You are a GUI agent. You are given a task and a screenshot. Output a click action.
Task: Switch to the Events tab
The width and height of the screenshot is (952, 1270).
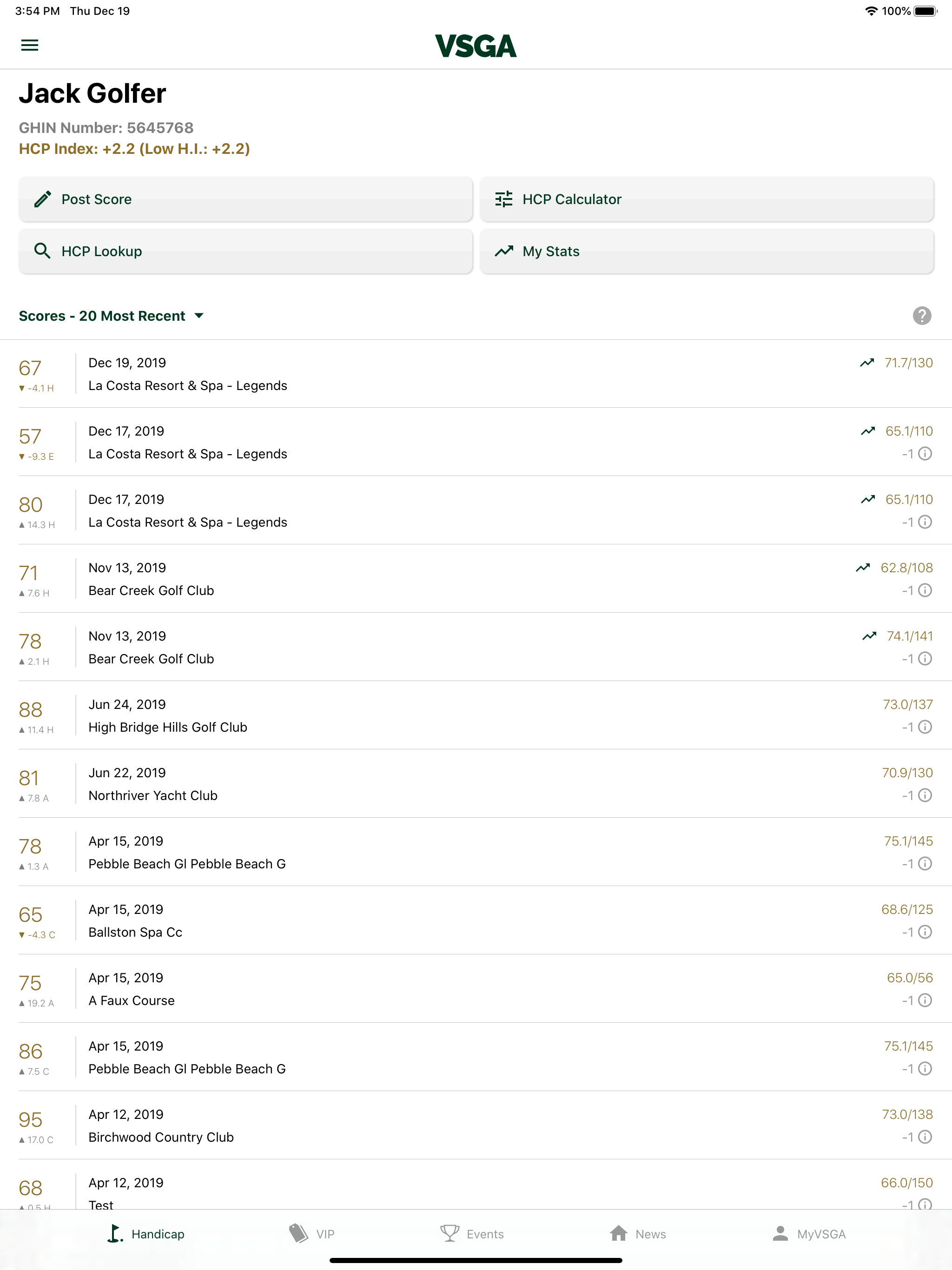[x=472, y=1234]
